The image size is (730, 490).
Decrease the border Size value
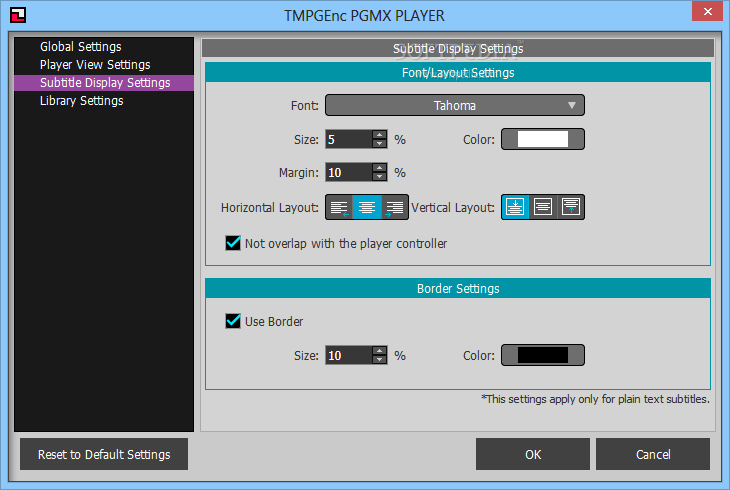[380, 360]
